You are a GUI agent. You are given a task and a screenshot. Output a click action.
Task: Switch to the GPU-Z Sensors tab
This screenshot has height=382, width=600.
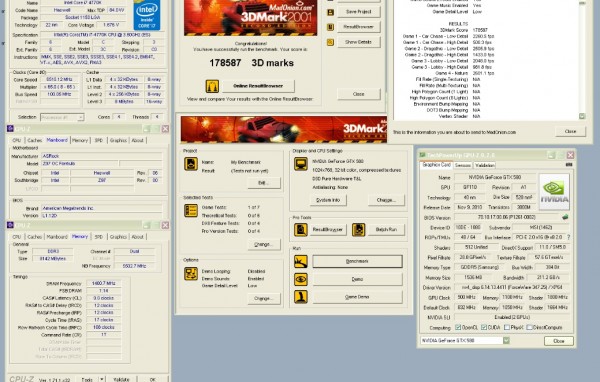point(463,165)
